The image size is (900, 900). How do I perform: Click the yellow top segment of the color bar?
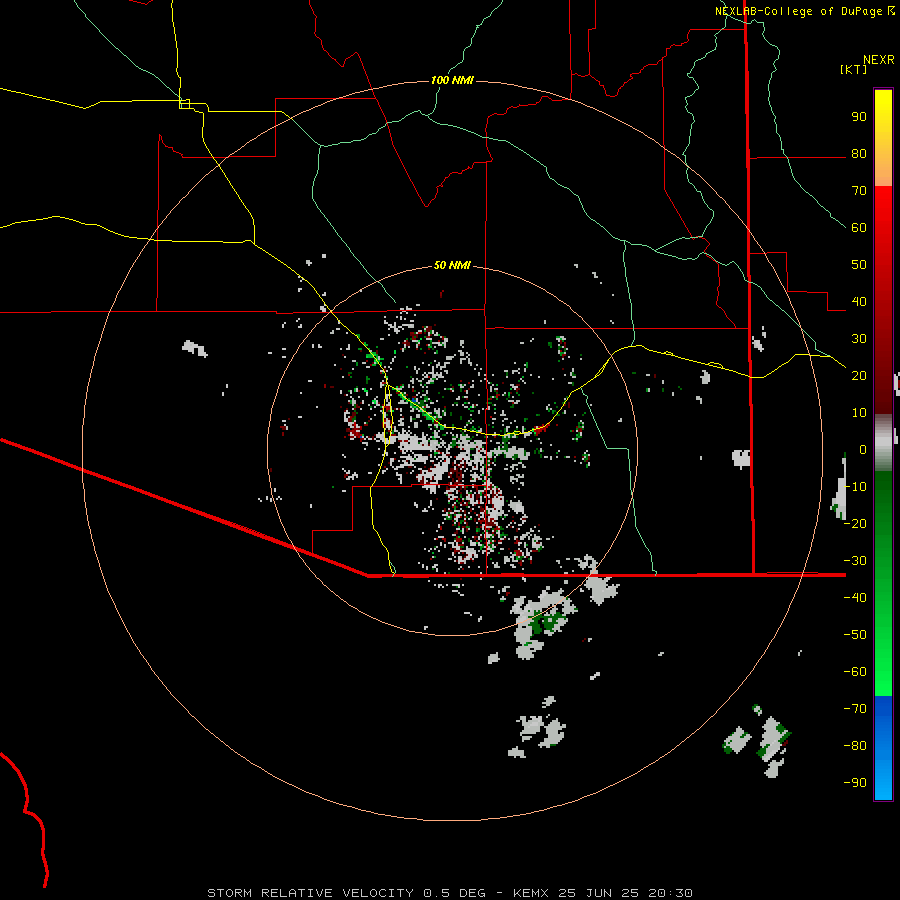883,138
